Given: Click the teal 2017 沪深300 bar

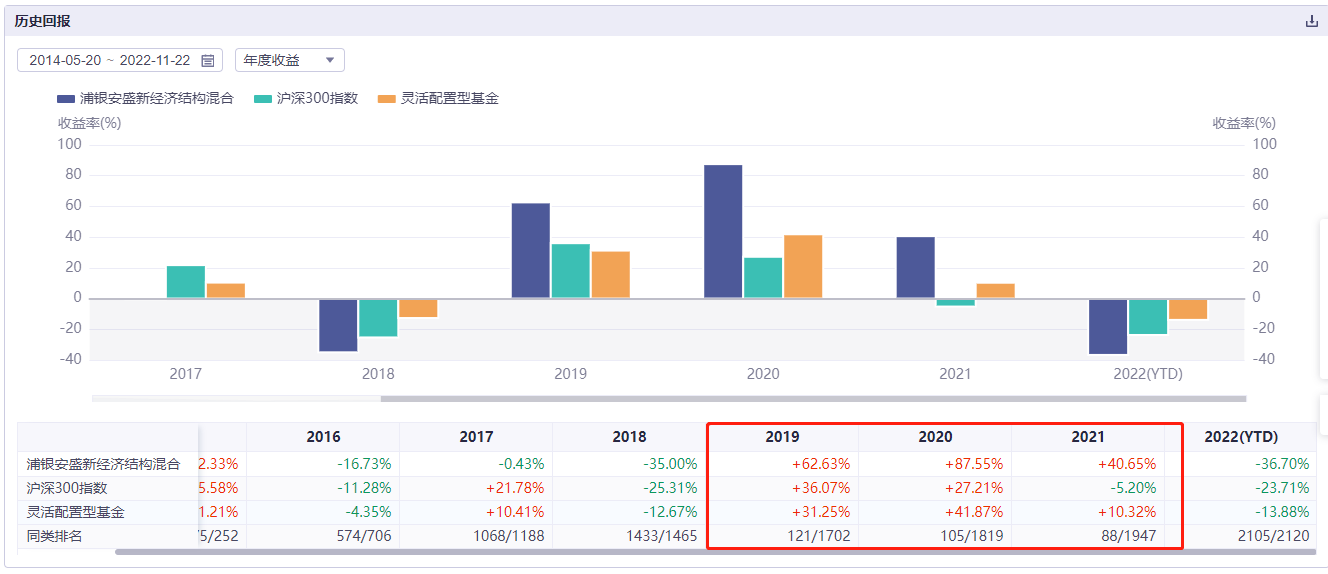Looking at the screenshot, I should (186, 282).
